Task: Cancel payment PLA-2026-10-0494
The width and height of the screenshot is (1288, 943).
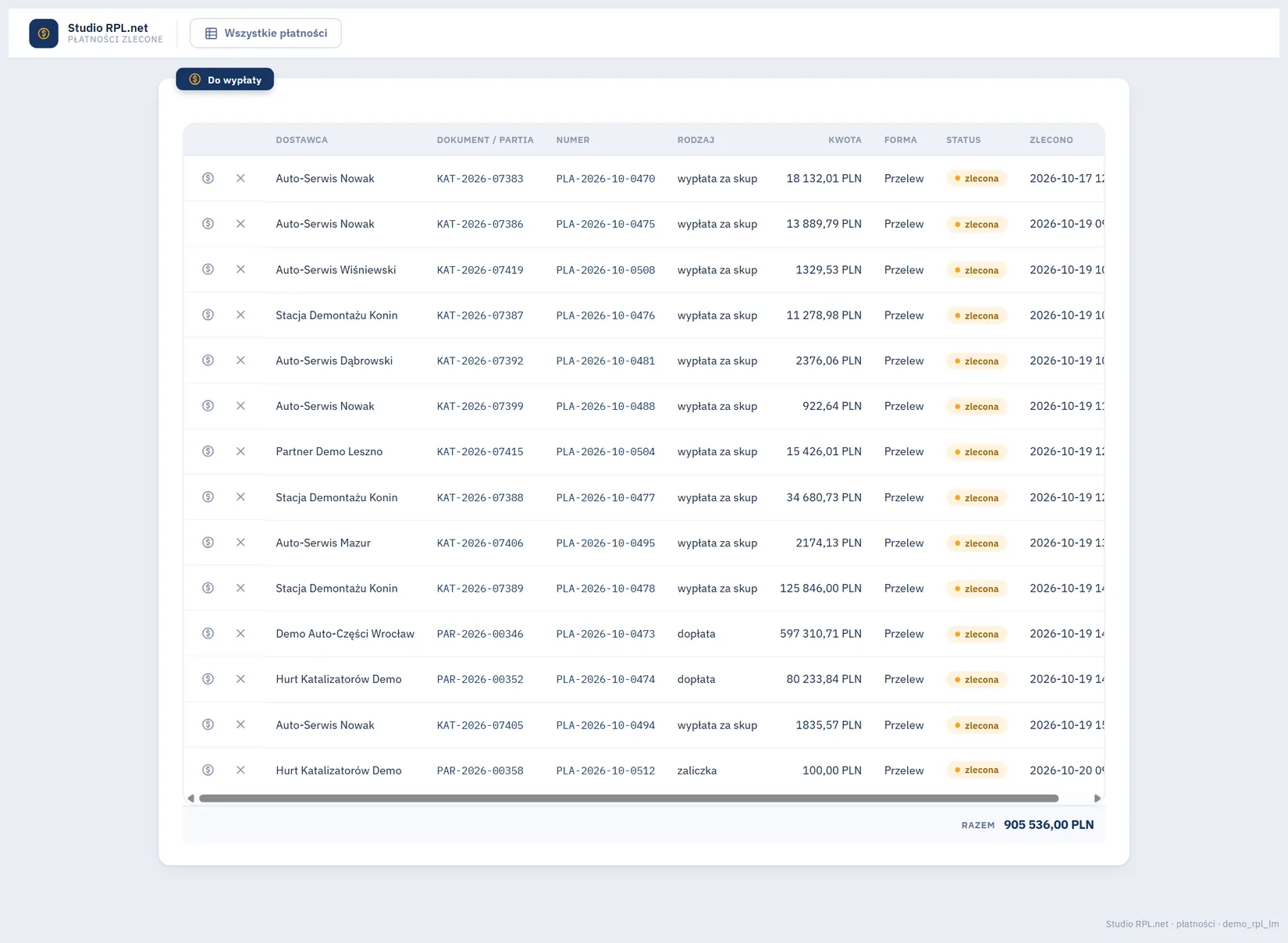Action: click(240, 724)
